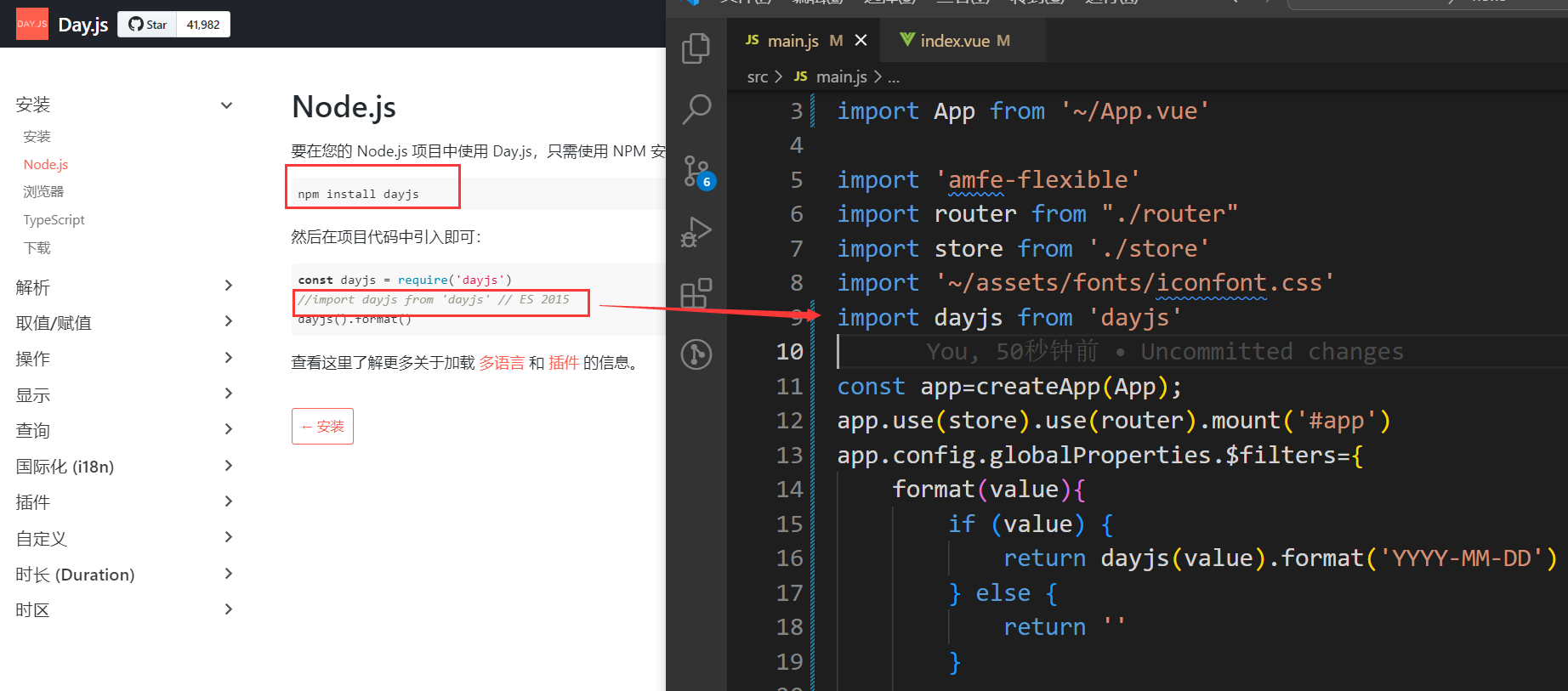Expand the 查询 sidebar section

pyautogui.click(x=227, y=429)
